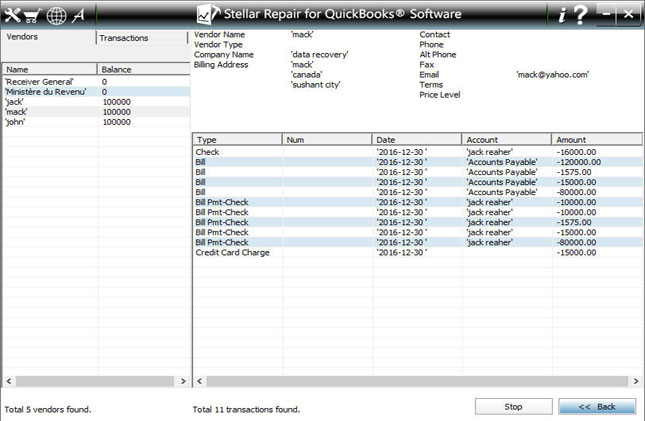
Task: Select the Credit Card Charge row
Action: pos(417,252)
